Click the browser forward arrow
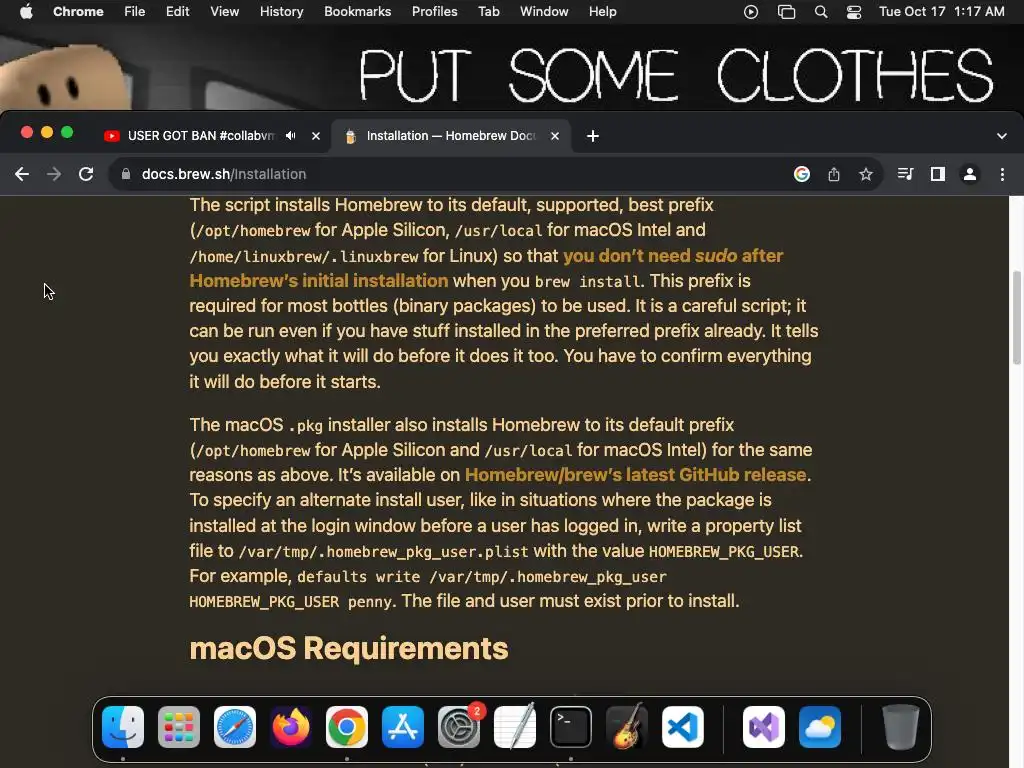 click(x=54, y=174)
